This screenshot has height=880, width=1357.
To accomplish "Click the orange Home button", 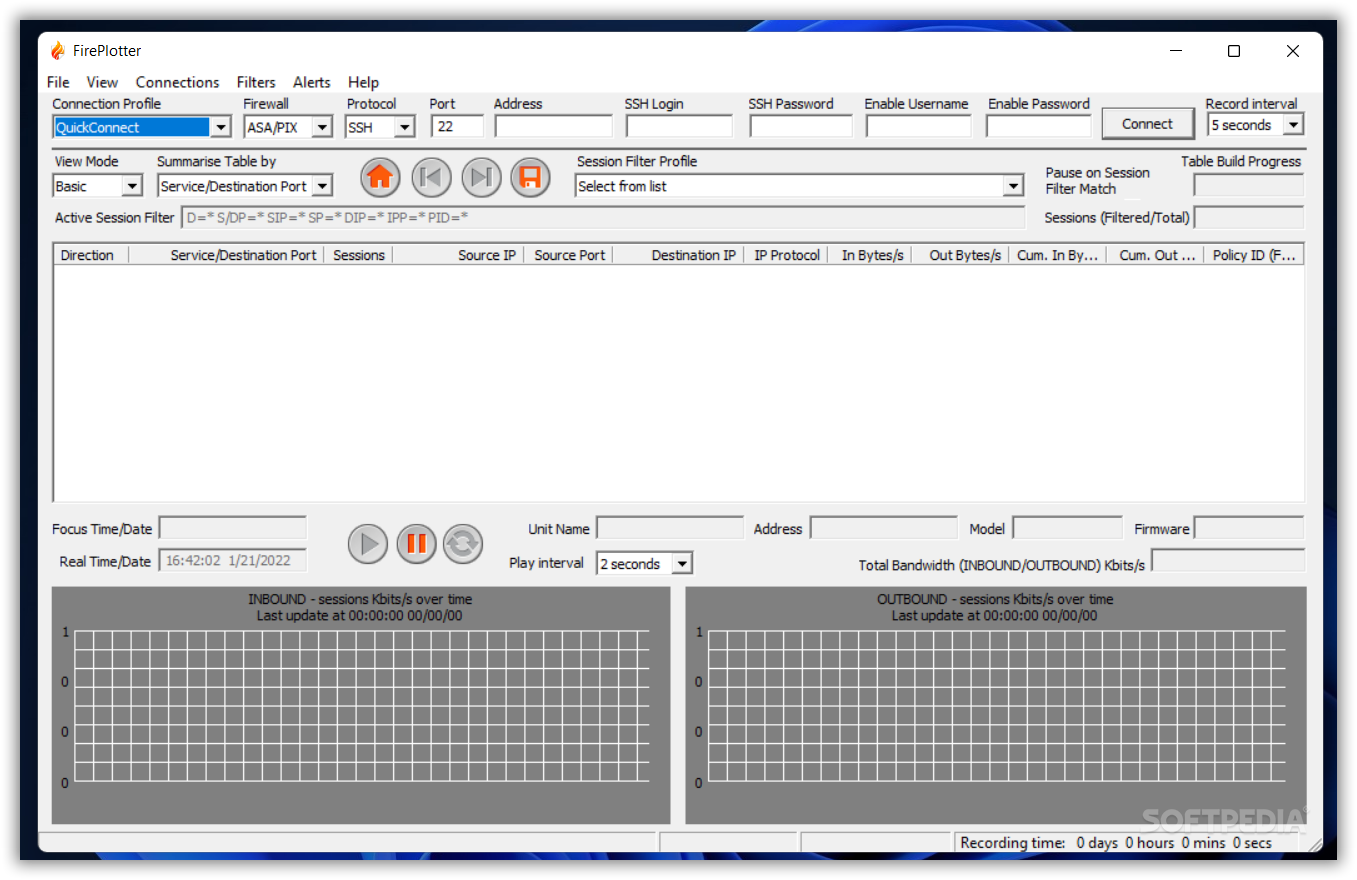I will [x=380, y=177].
